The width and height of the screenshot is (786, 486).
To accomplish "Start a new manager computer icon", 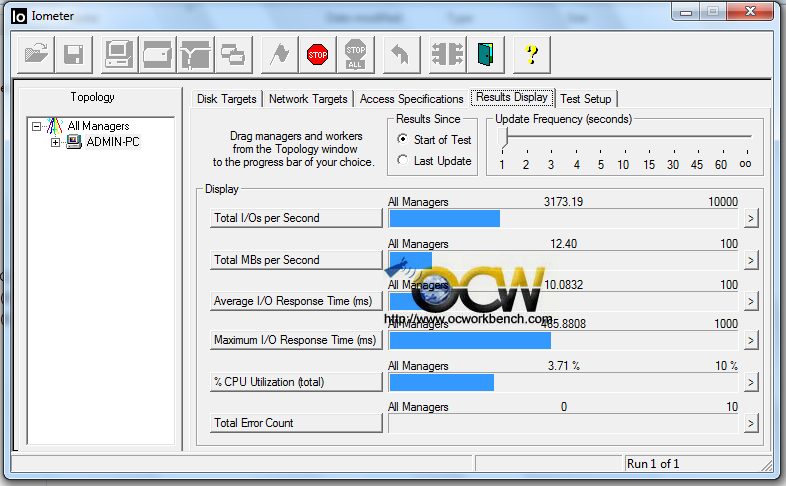I will [119, 54].
